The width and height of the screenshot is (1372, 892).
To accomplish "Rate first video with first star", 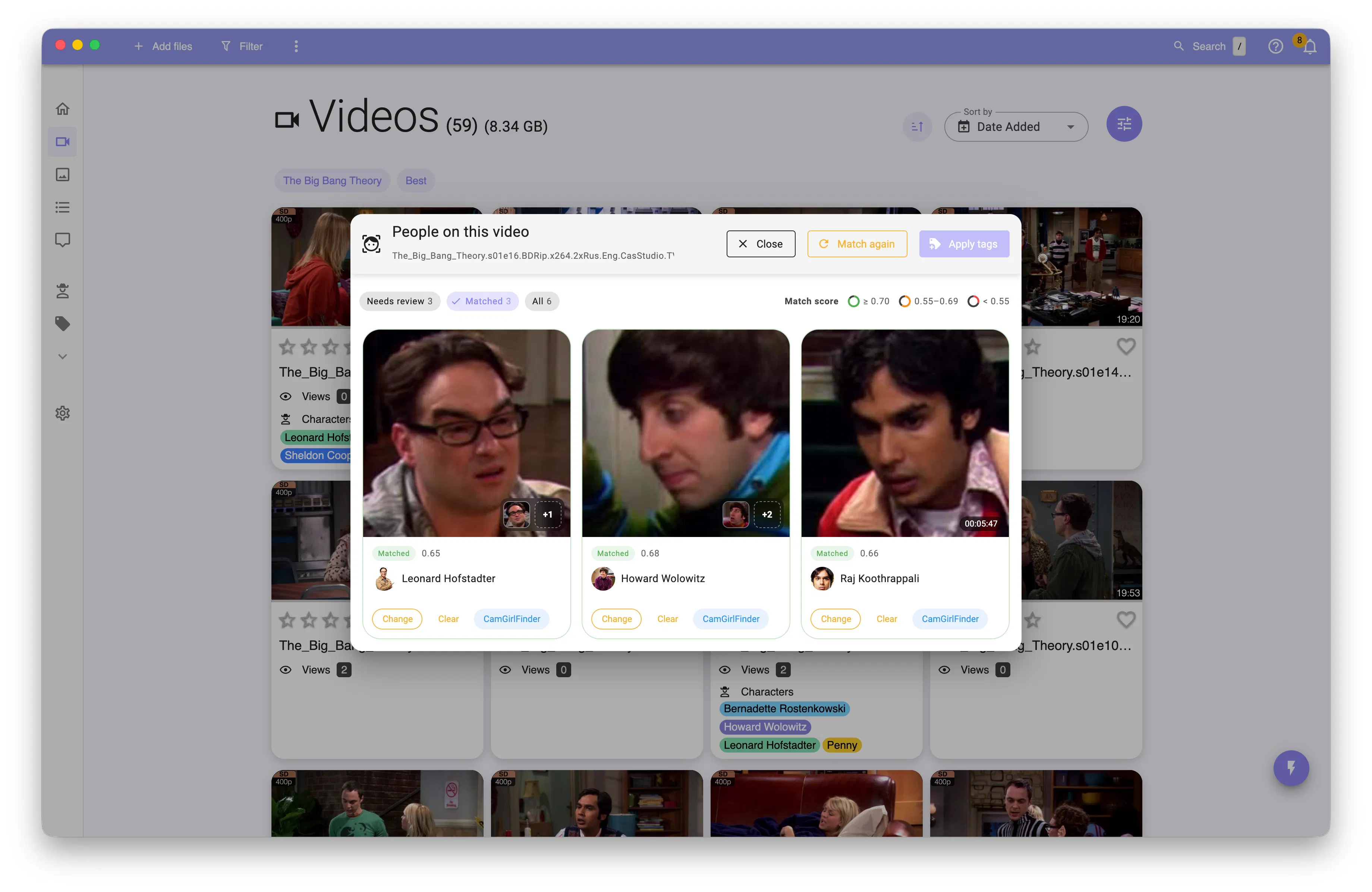I will [x=287, y=346].
